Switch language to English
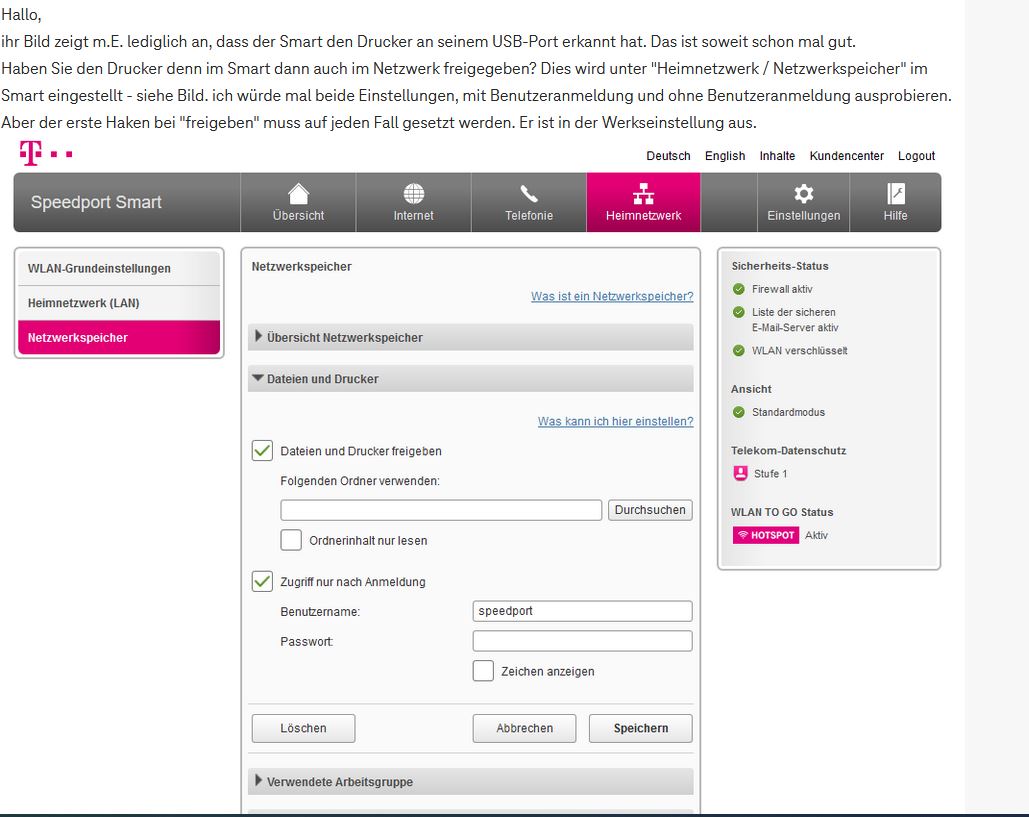 tap(725, 156)
